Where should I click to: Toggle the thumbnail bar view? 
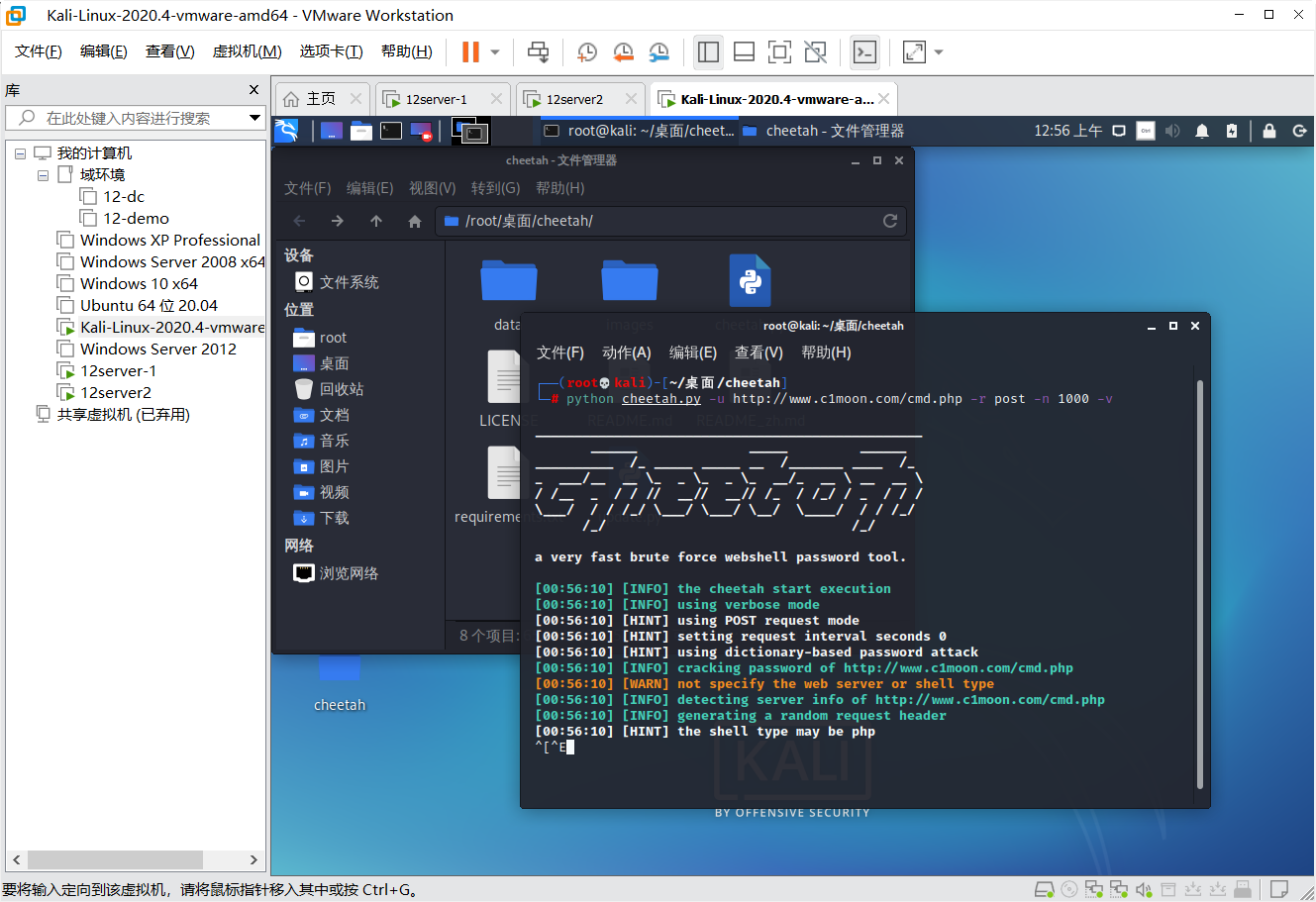pos(744,51)
